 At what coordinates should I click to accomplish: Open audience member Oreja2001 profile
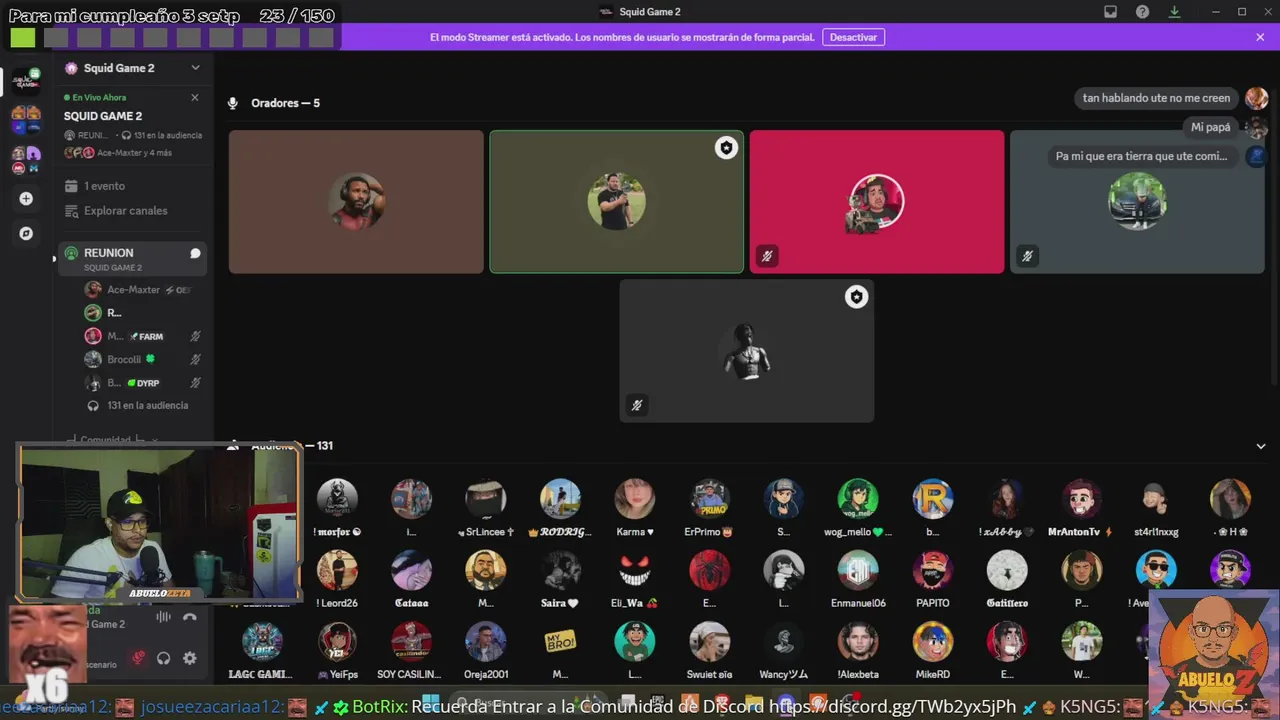485,650
